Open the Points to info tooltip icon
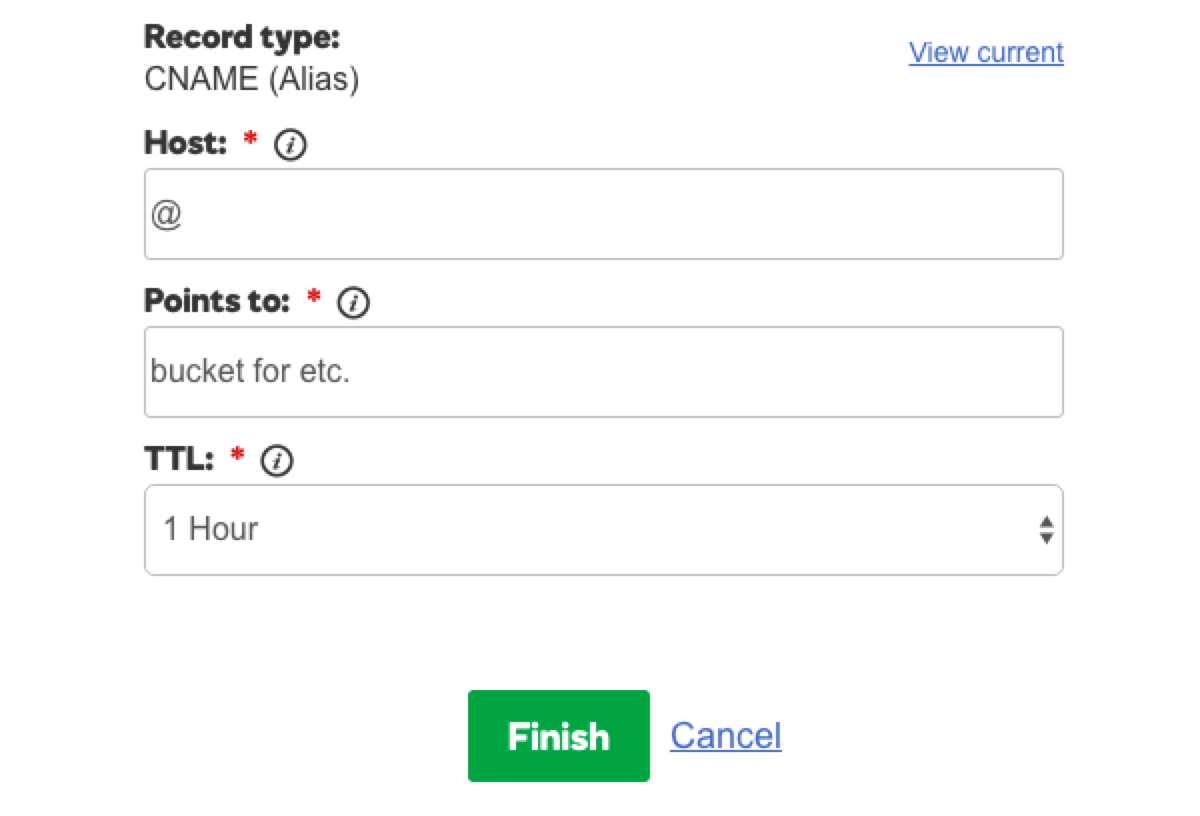The image size is (1200, 816). [354, 303]
